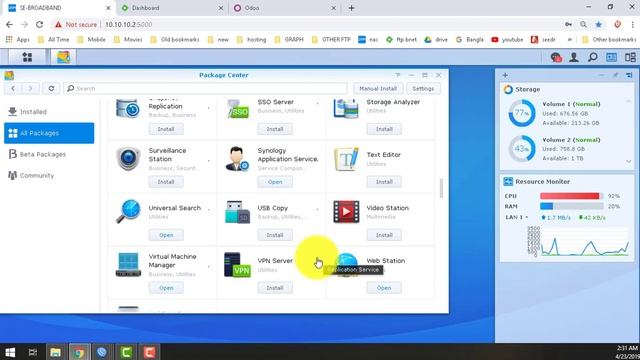Show more bookmarks chevron
640x360 pixels.
(570, 40)
